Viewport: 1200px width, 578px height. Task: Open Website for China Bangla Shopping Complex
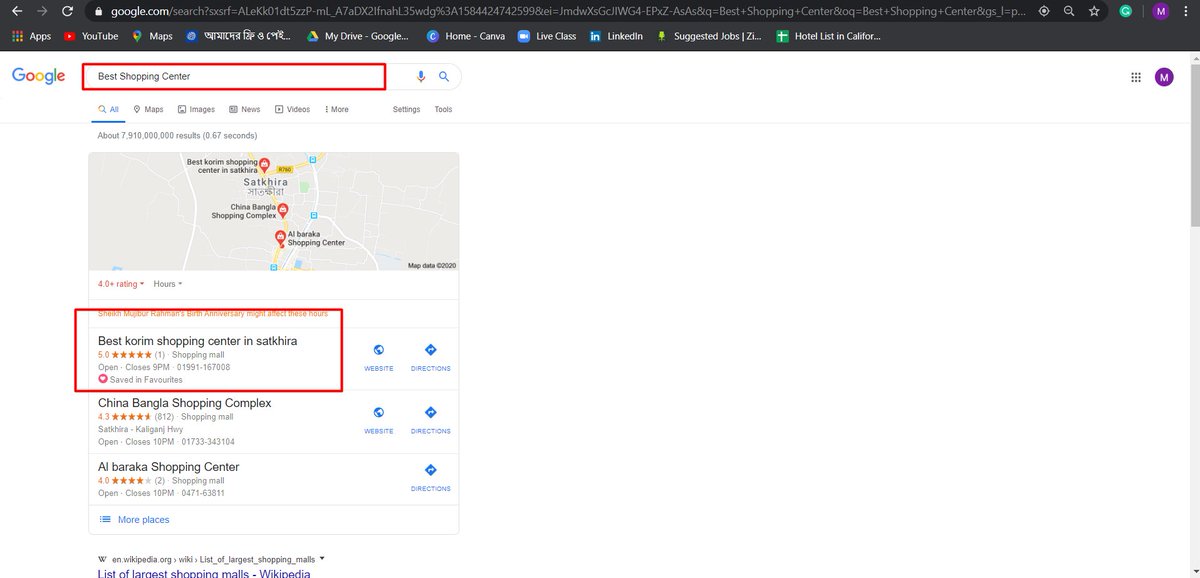pyautogui.click(x=378, y=420)
